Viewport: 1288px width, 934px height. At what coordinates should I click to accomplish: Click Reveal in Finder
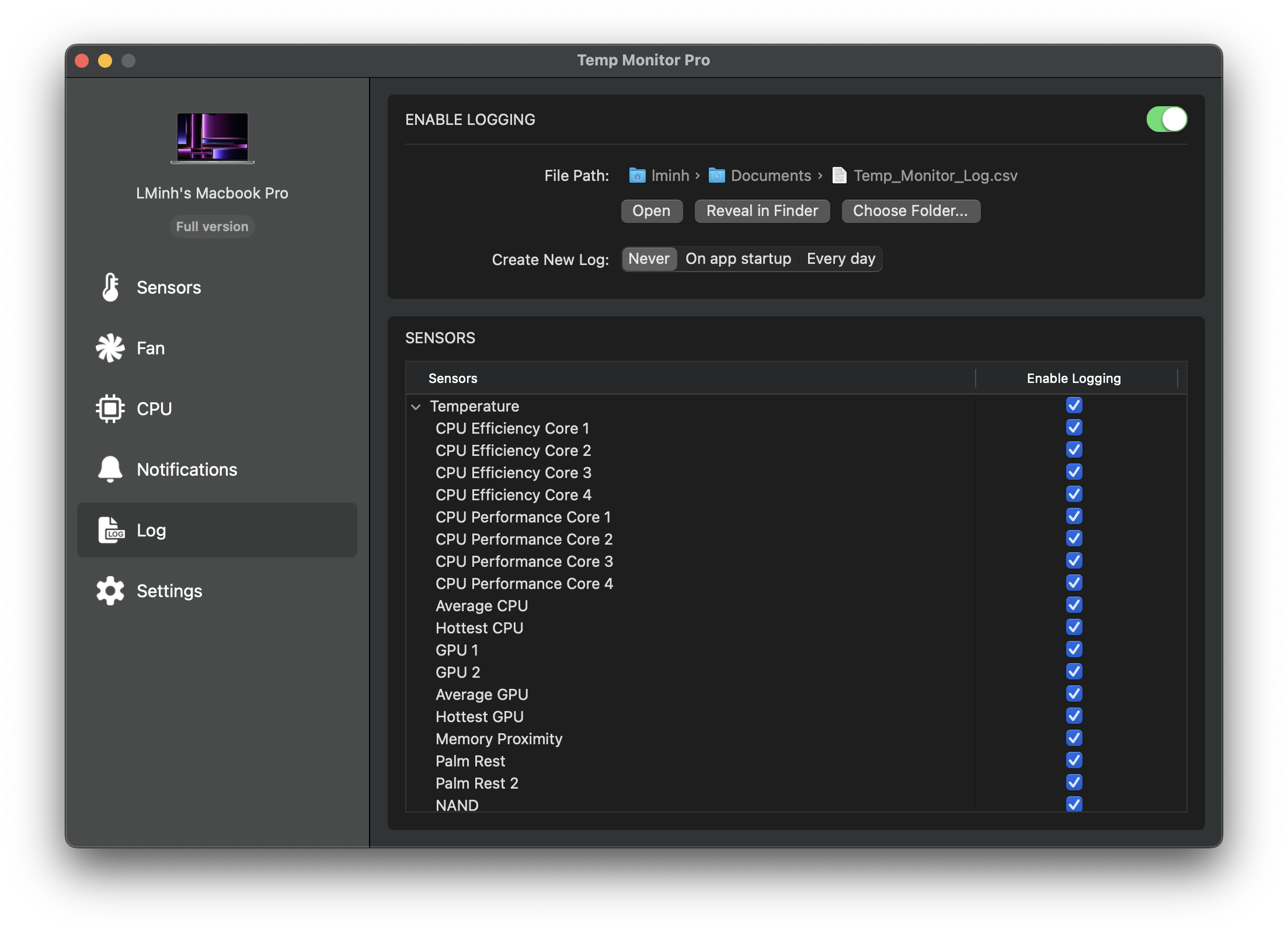click(762, 211)
